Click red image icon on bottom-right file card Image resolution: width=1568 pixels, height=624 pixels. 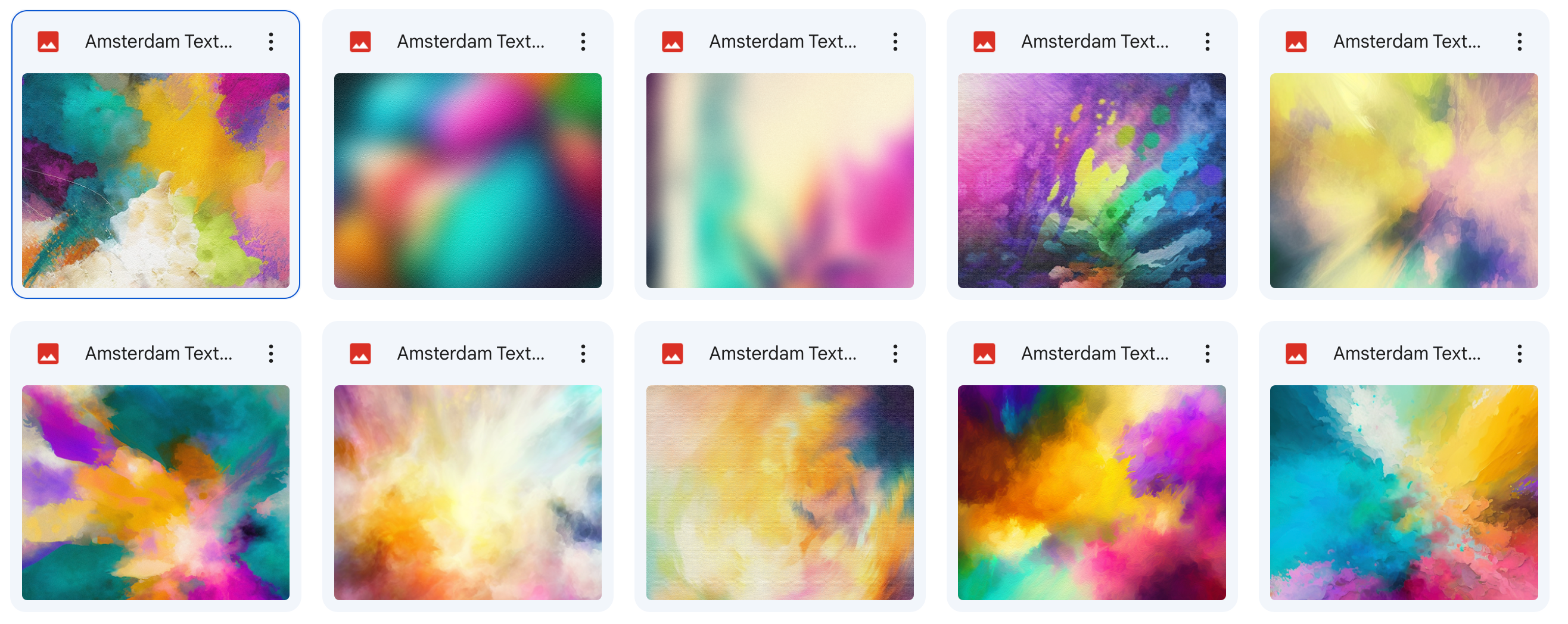click(x=1296, y=353)
